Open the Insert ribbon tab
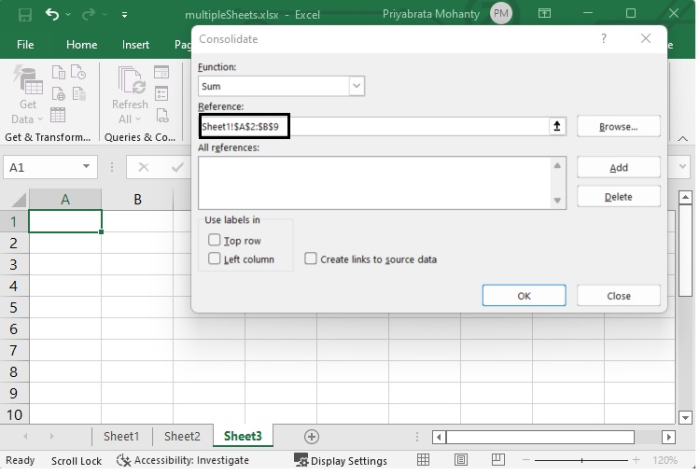This screenshot has width=700, height=475. tap(136, 45)
